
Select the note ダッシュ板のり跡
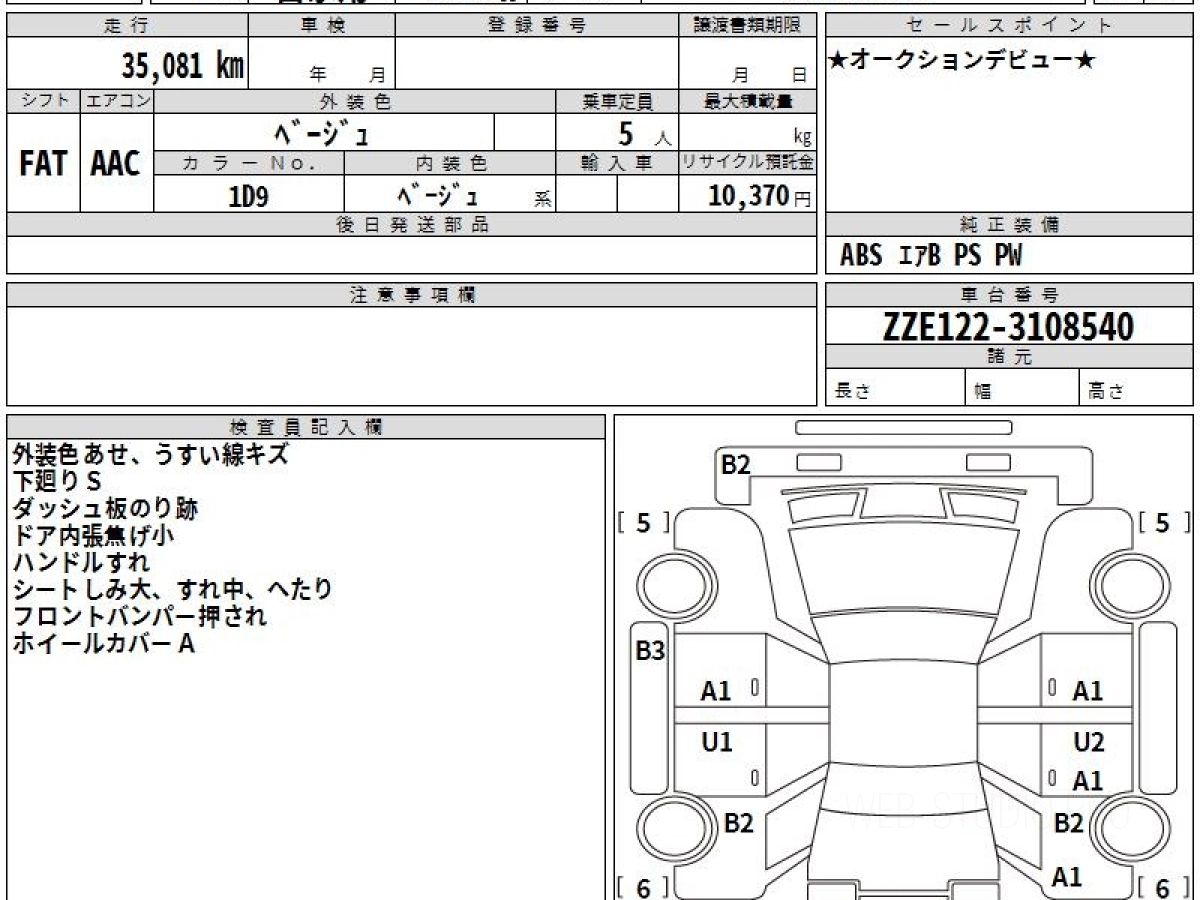click(105, 509)
